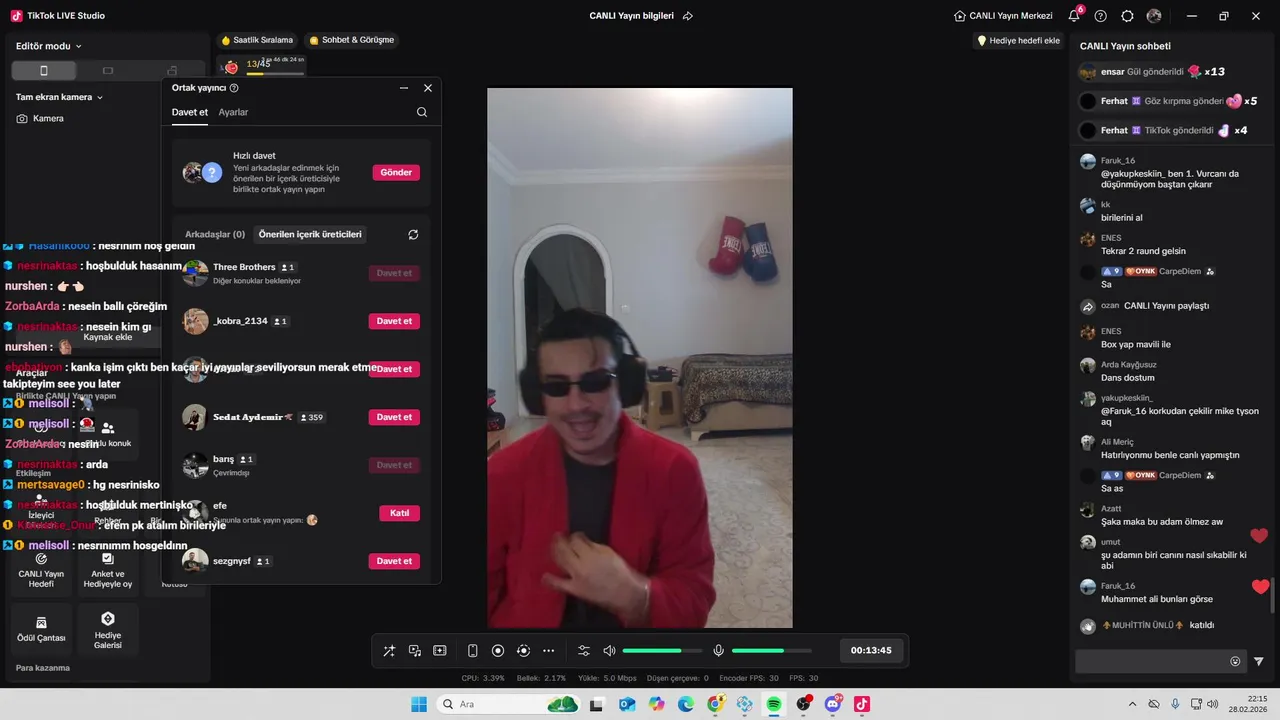Screen dimensions: 1280x720
Task: Open Microsoft Edge from the taskbar
Action: [x=686, y=704]
